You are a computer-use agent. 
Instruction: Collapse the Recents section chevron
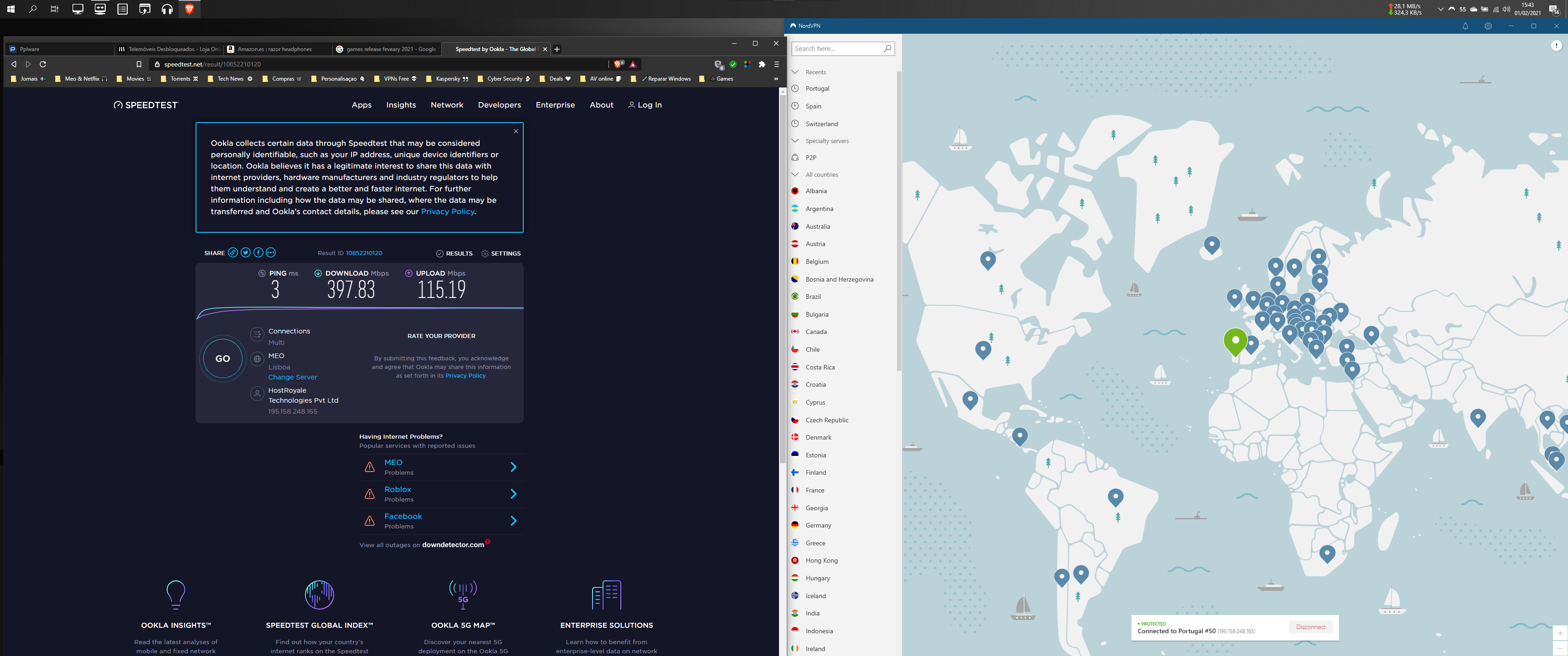click(795, 72)
